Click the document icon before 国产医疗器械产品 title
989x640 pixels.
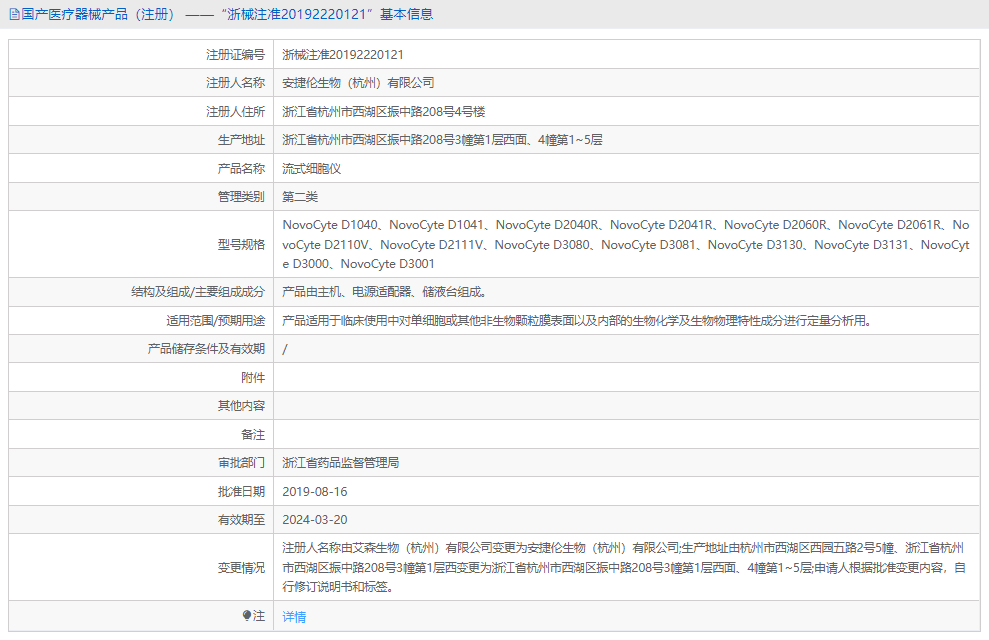[15, 15]
